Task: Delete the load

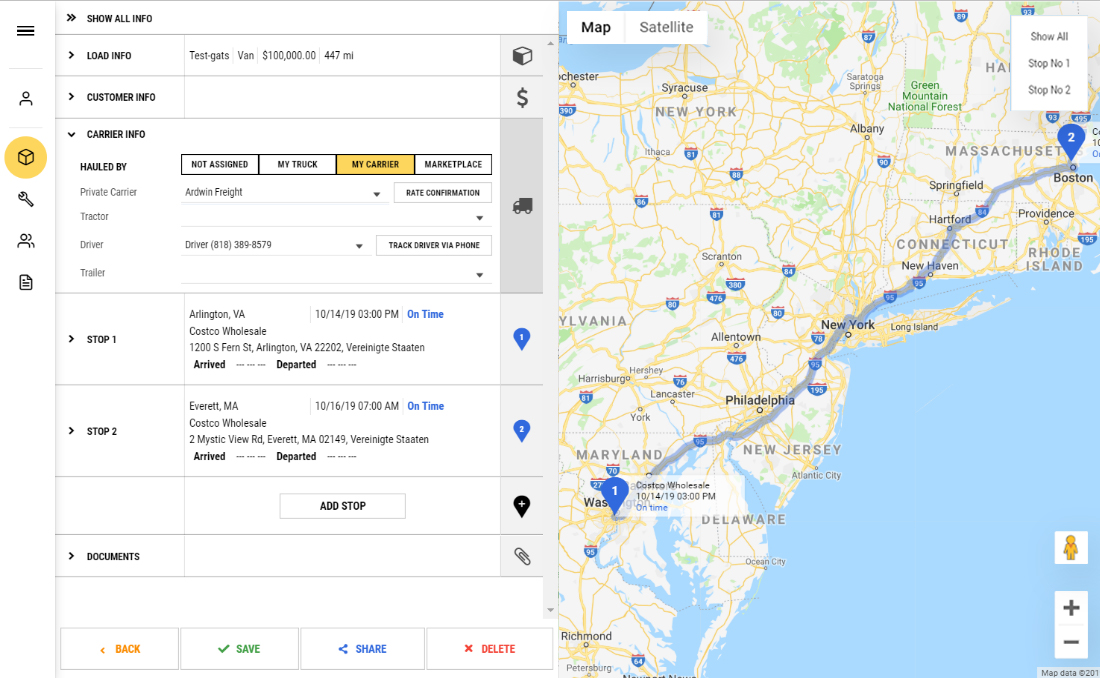Action: pos(490,649)
